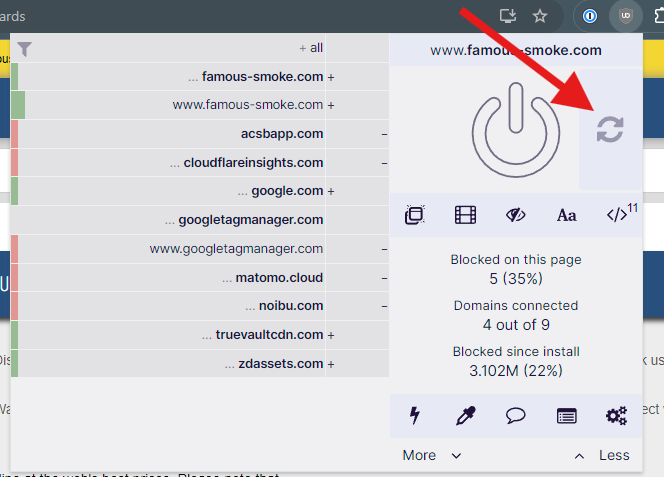The image size is (664, 477).
Task: Click the '4 out of 9' domains value
Action: coord(516,325)
